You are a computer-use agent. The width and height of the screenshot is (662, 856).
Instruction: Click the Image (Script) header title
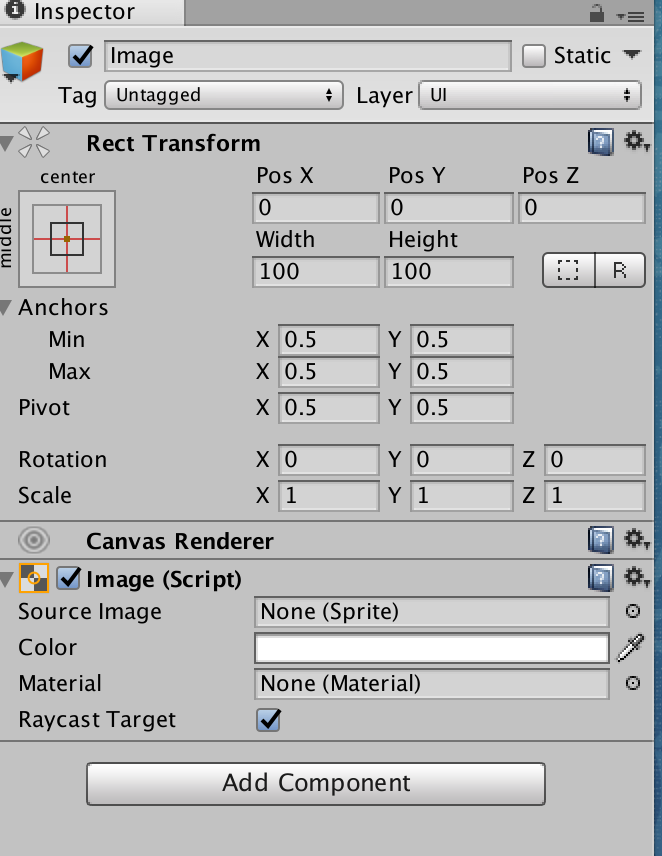(164, 579)
